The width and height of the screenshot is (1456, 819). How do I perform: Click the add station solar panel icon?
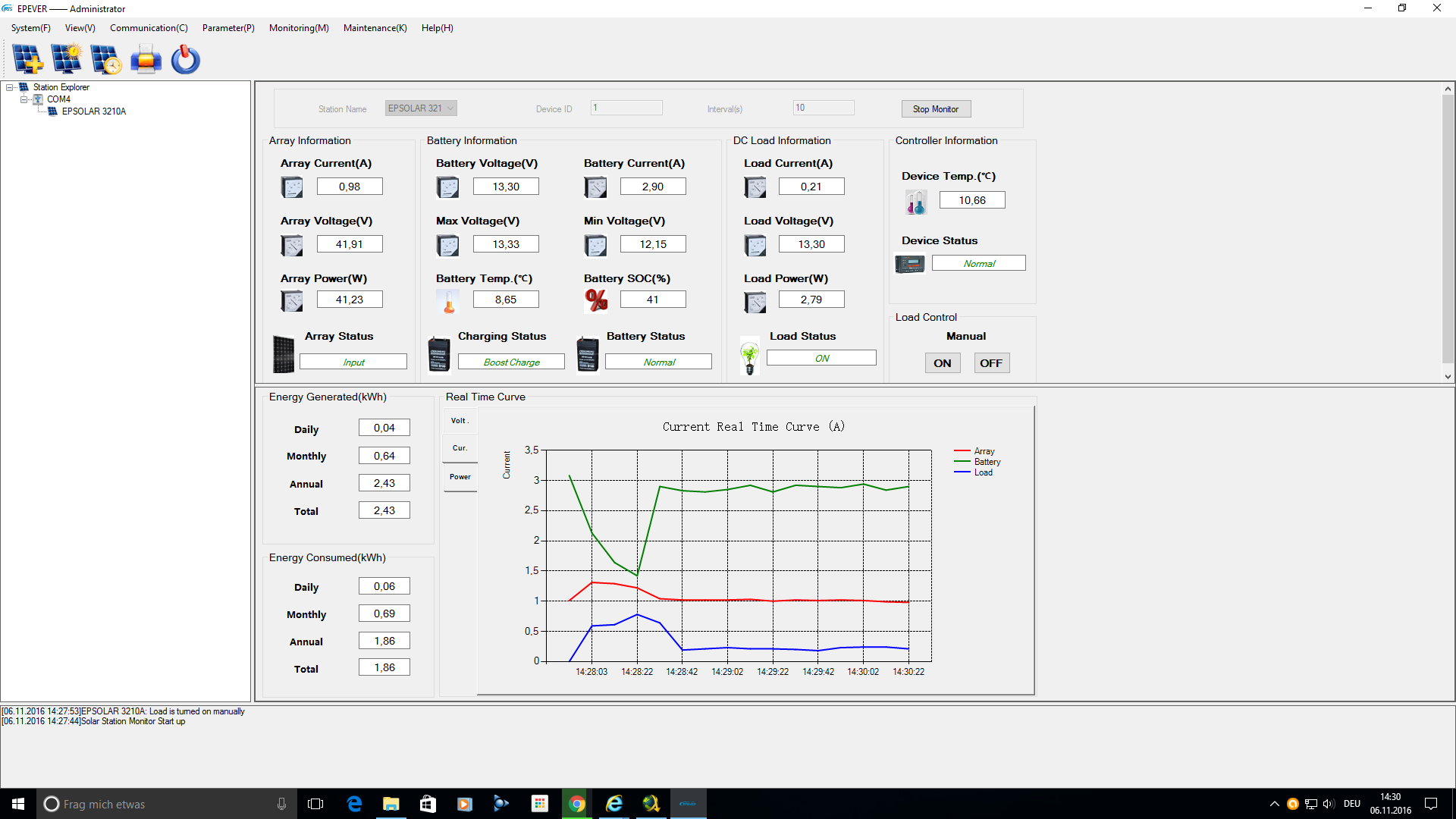coord(28,59)
